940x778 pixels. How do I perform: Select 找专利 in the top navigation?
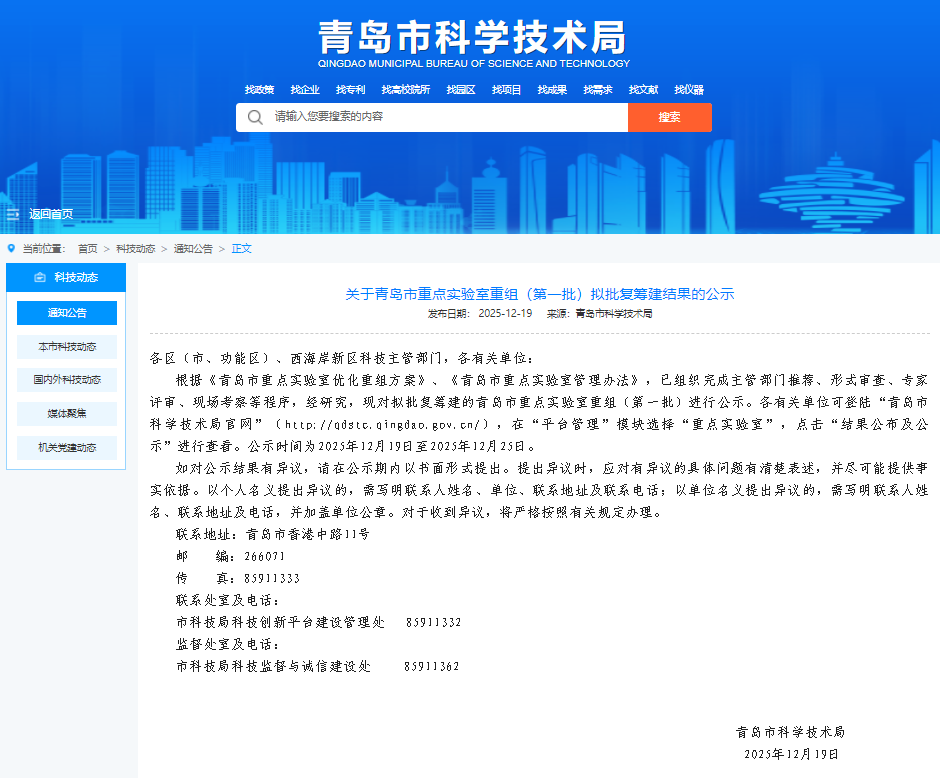[347, 89]
